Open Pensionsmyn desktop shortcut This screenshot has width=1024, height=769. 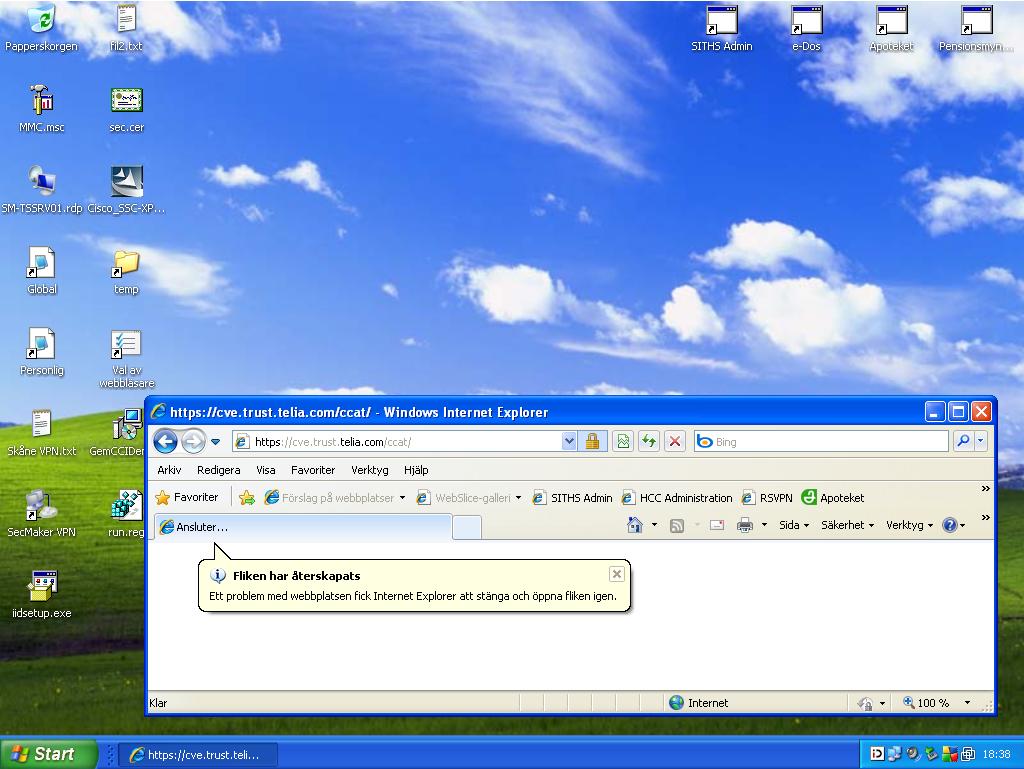pos(976,27)
